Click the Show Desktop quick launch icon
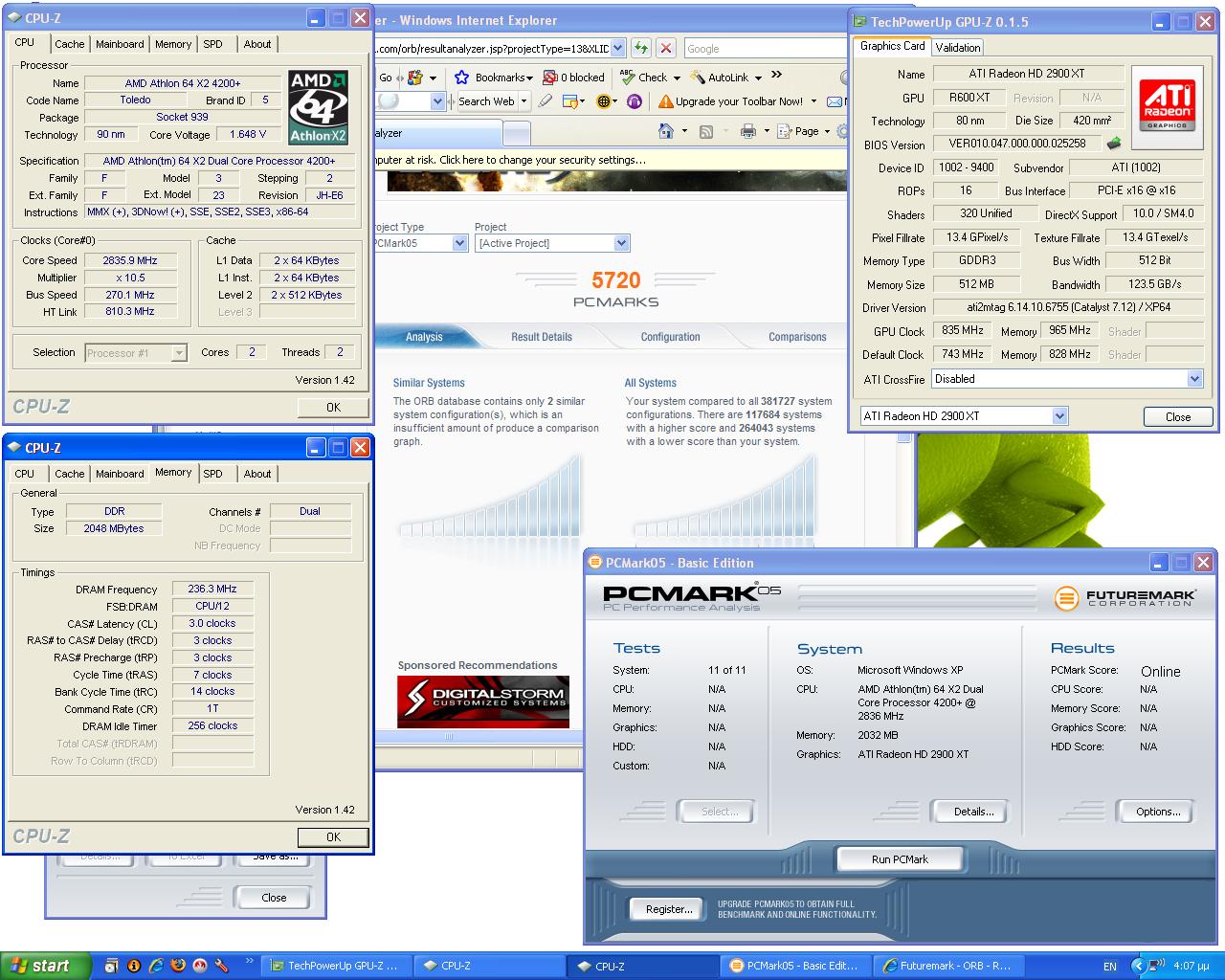 [x=112, y=966]
